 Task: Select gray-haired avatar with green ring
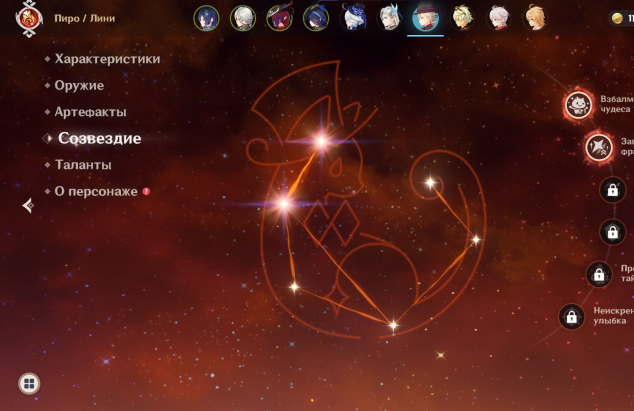point(243,18)
